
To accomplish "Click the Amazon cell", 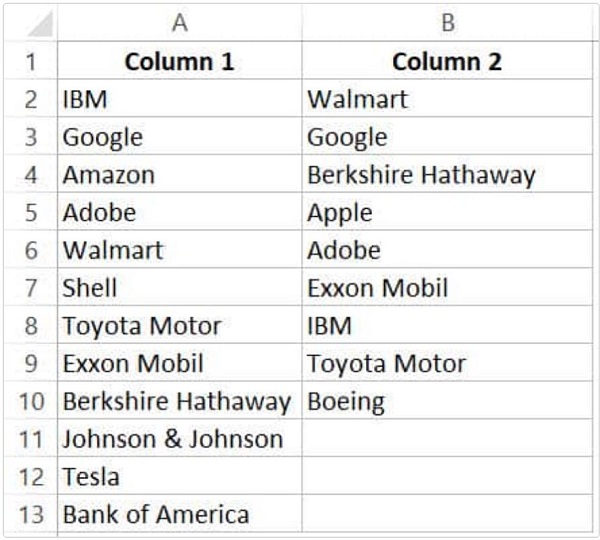I will pyautogui.click(x=179, y=174).
